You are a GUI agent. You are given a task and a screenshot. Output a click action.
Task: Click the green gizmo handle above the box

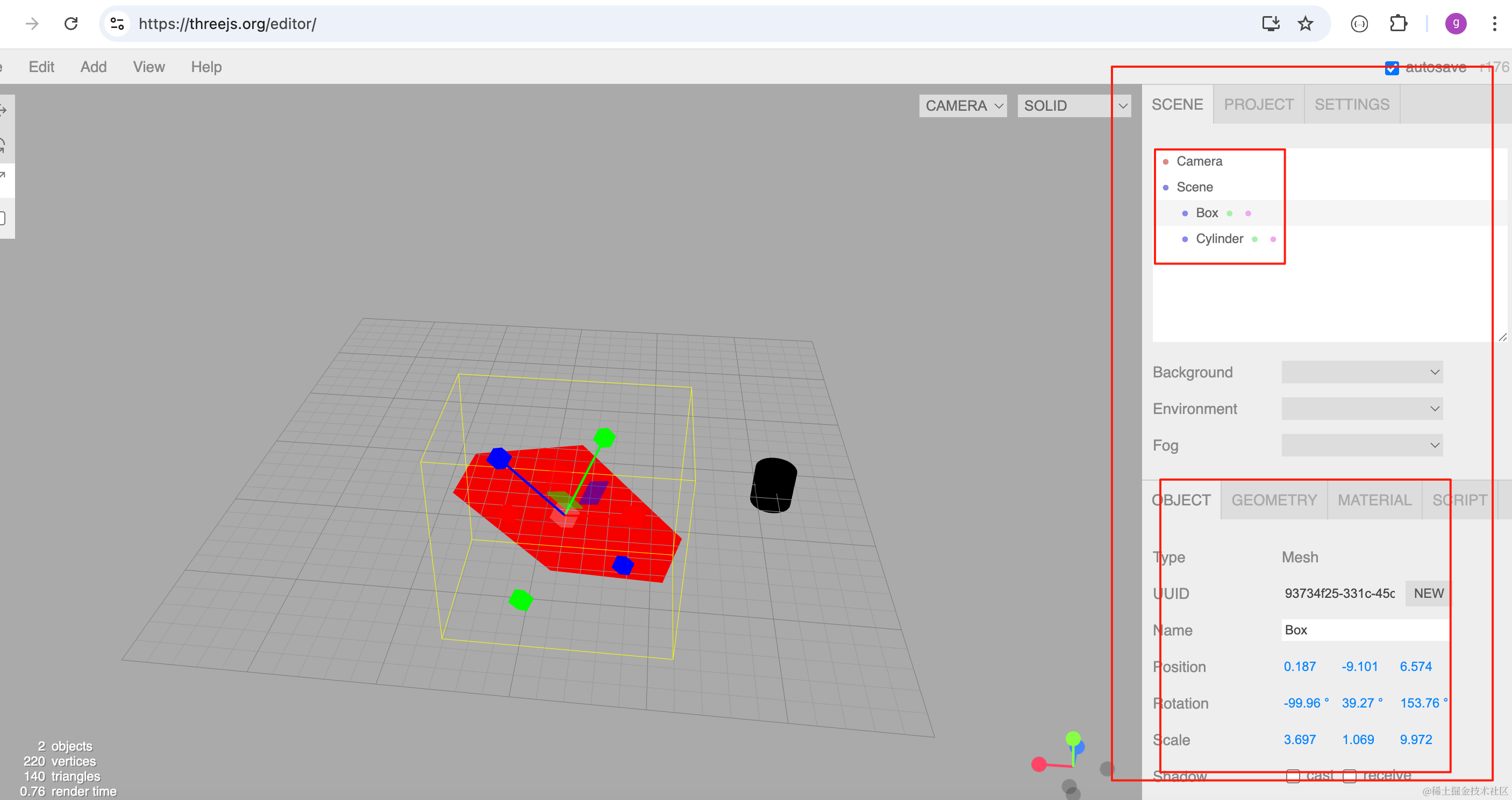tap(604, 437)
